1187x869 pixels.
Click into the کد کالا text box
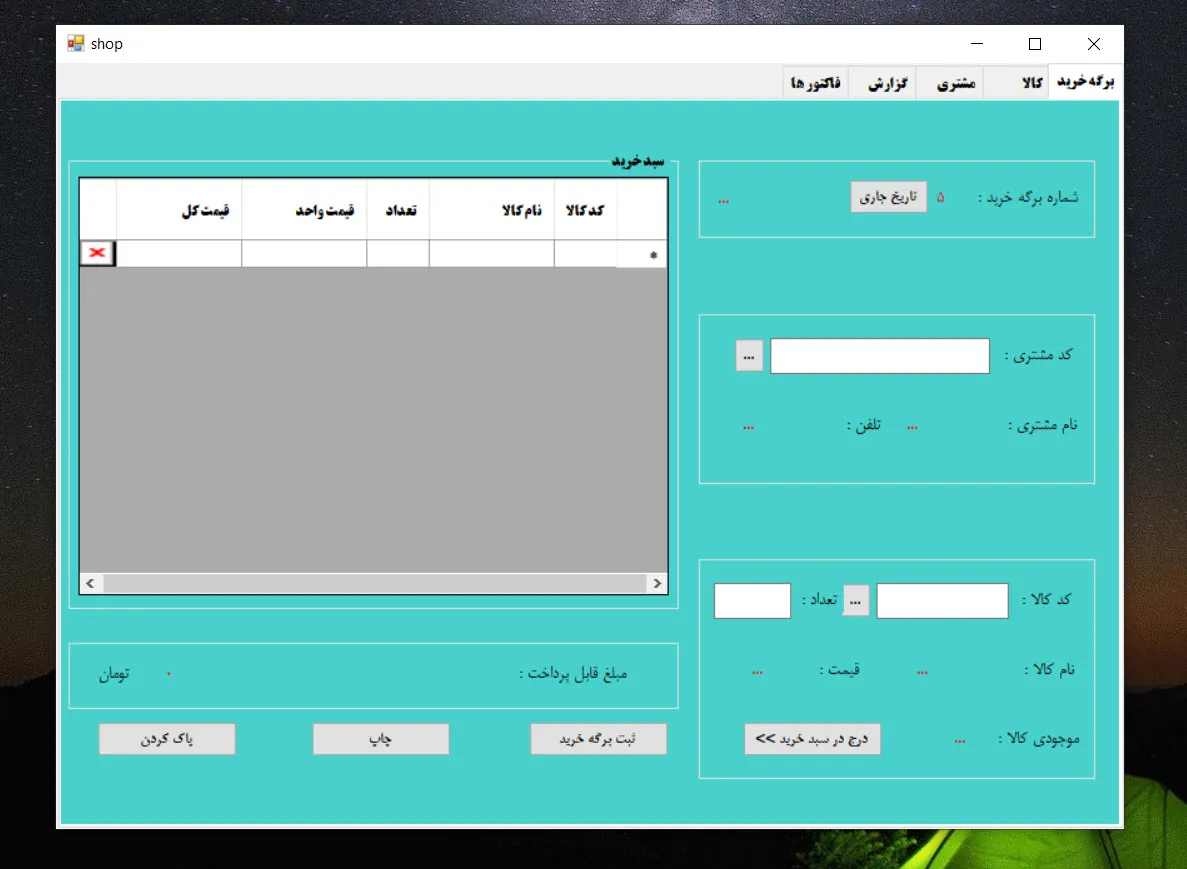tap(942, 601)
